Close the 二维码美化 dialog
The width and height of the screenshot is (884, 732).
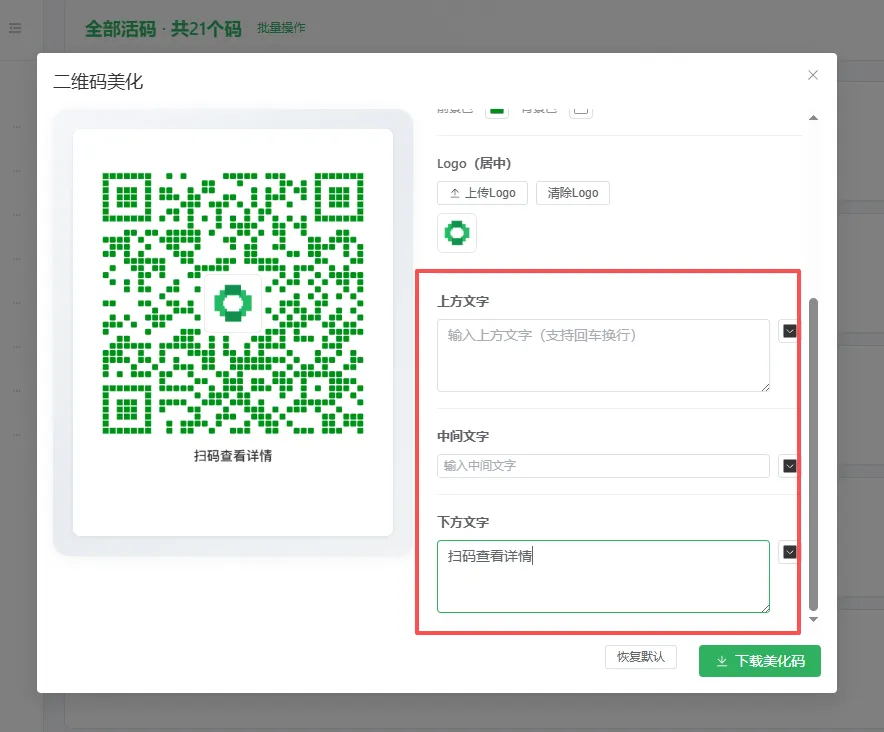pyautogui.click(x=812, y=75)
